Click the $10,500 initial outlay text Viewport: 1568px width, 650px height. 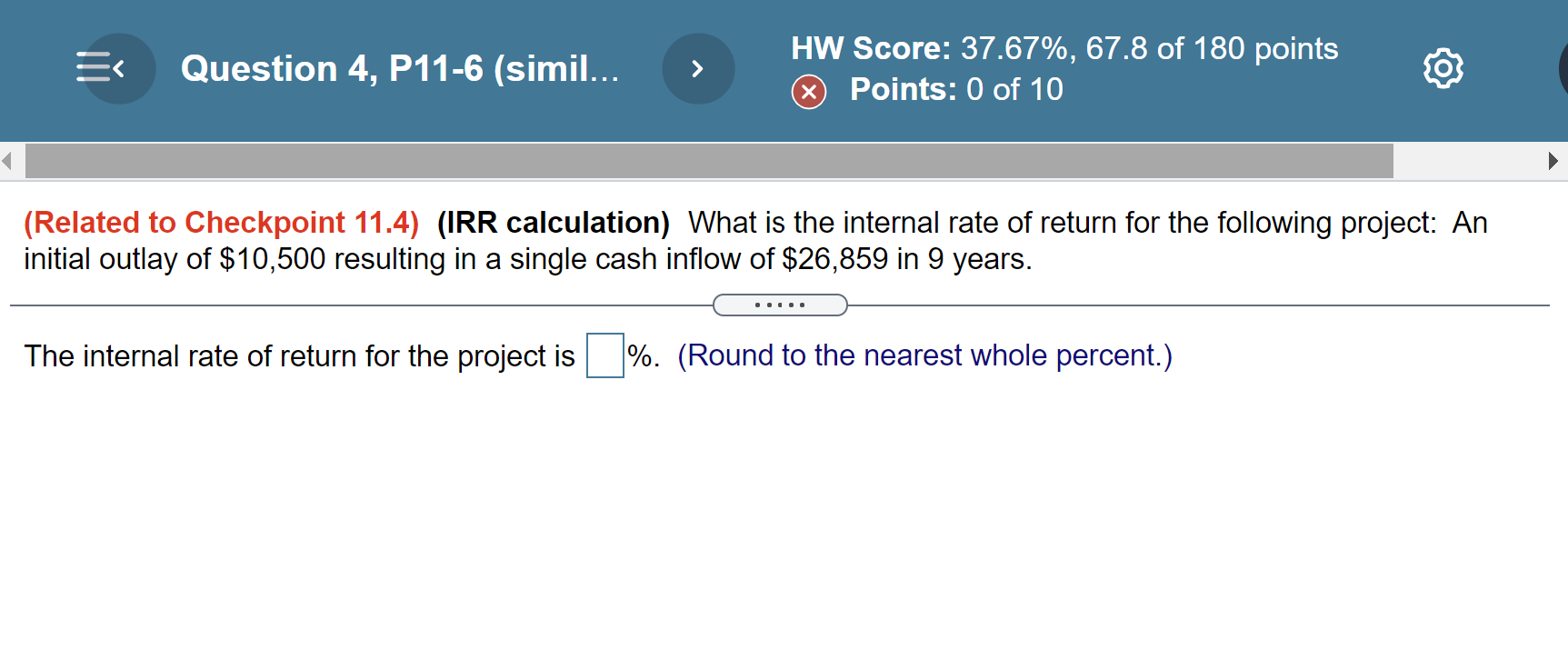pyautogui.click(x=273, y=259)
